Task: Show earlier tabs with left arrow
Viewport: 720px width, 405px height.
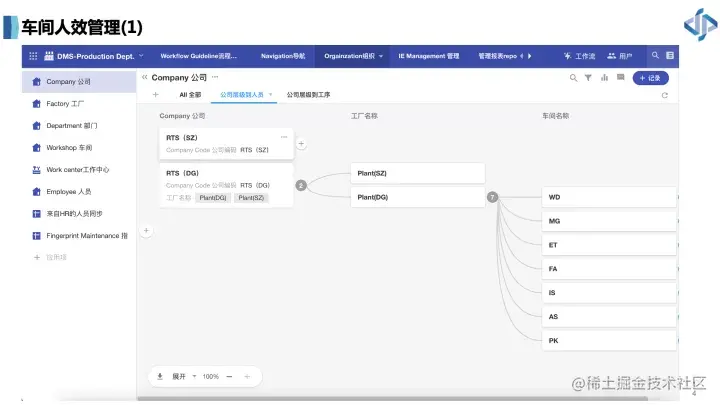Action: click(522, 56)
